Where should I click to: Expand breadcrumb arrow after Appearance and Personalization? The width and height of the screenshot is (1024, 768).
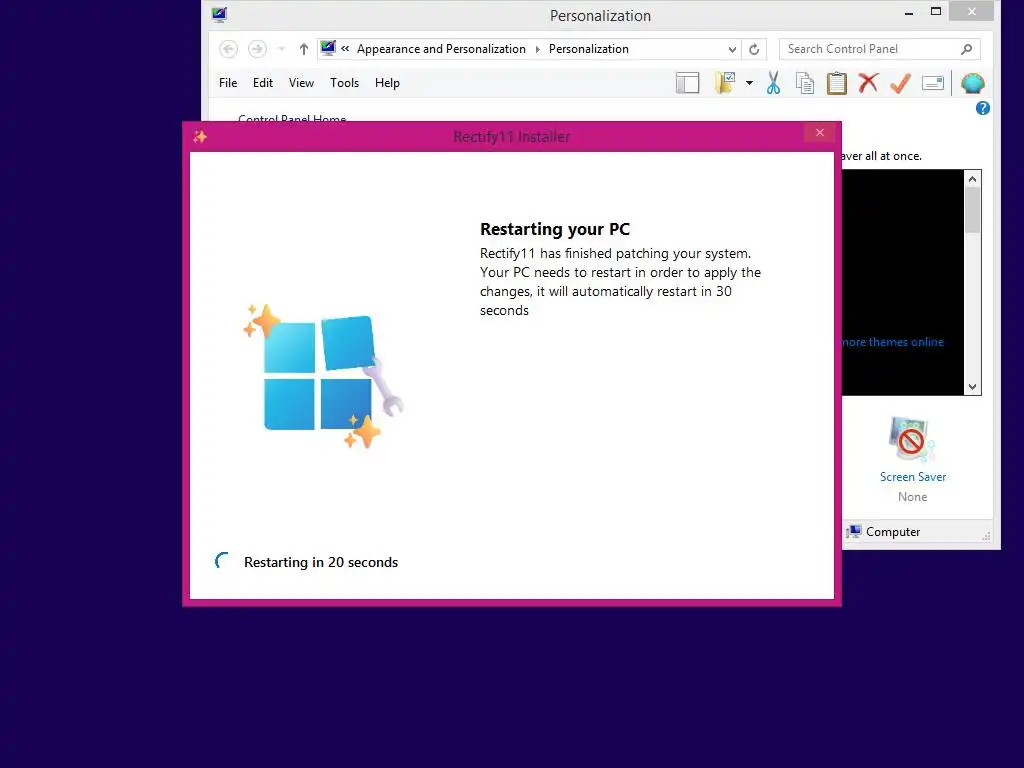(537, 50)
